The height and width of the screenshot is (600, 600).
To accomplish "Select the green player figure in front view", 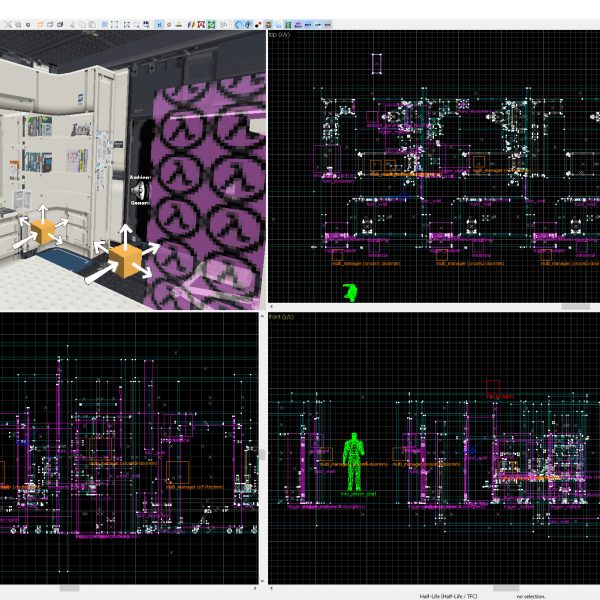I will (x=354, y=462).
